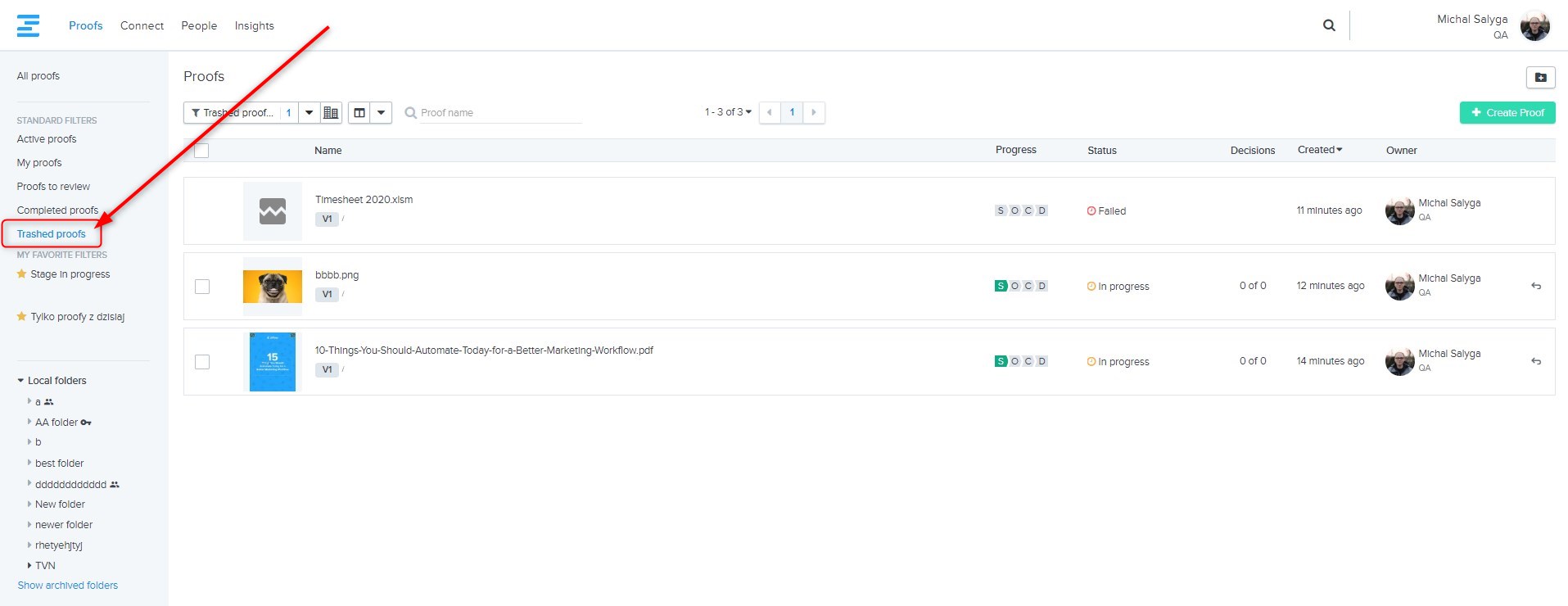1568x606 pixels.
Task: Click the company building filter icon
Action: [331, 113]
